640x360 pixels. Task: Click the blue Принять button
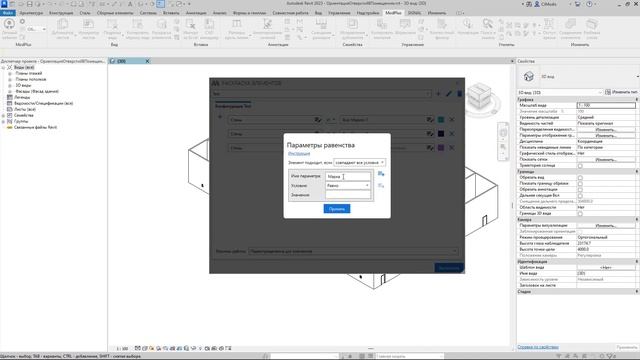(337, 209)
